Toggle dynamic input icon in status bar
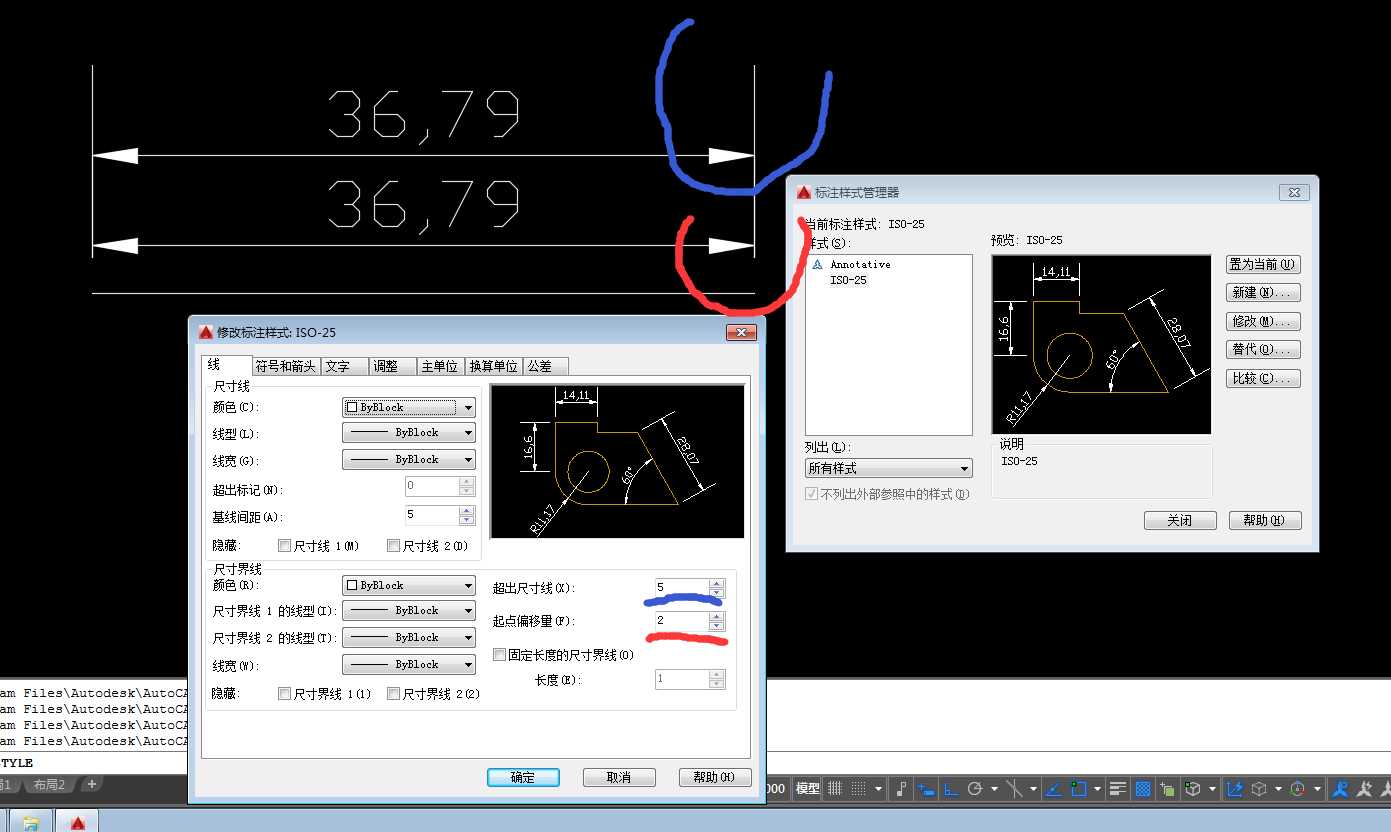This screenshot has height=832, width=1391. click(x=926, y=788)
